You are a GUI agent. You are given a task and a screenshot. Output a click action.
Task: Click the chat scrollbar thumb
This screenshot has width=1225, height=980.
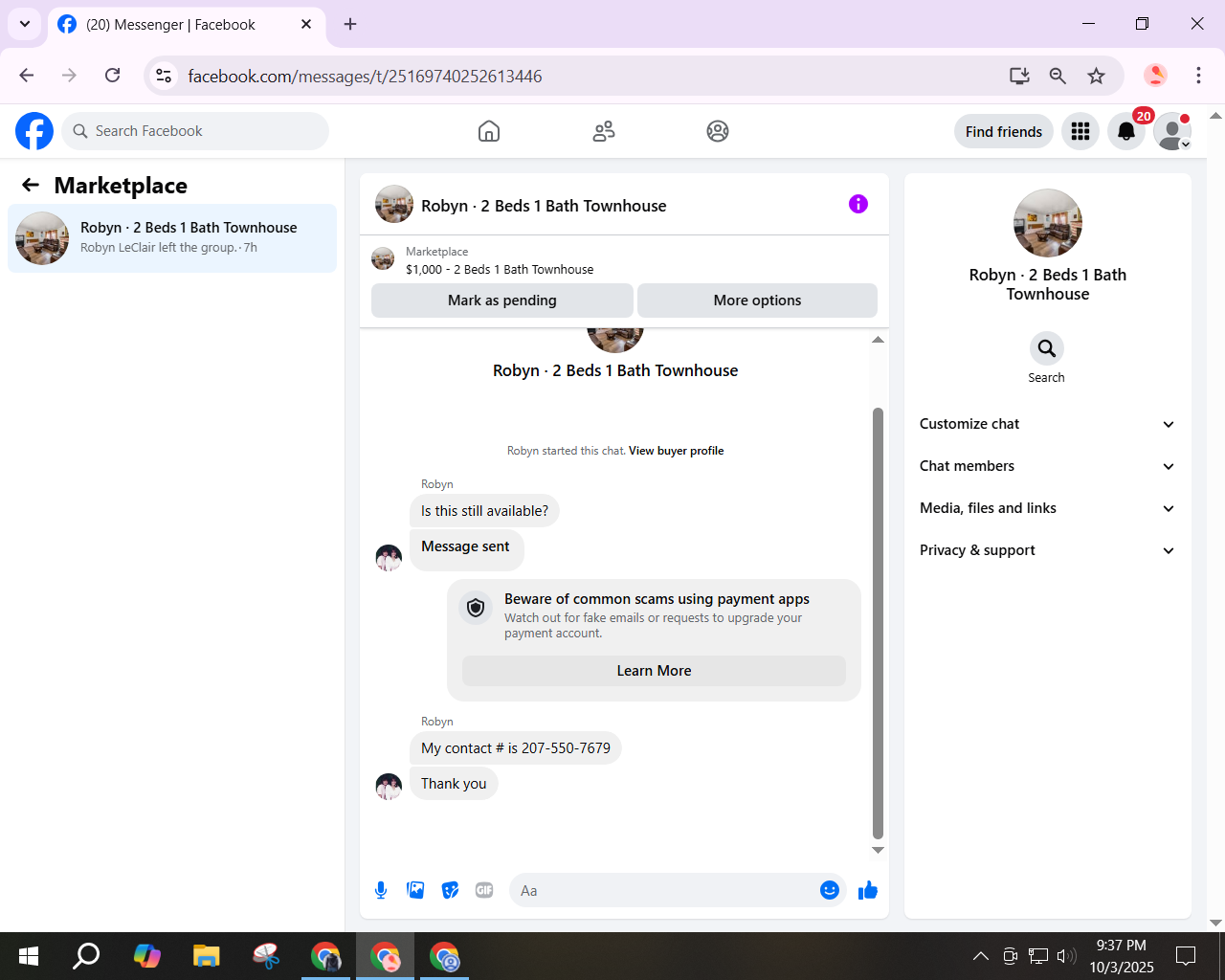[878, 623]
